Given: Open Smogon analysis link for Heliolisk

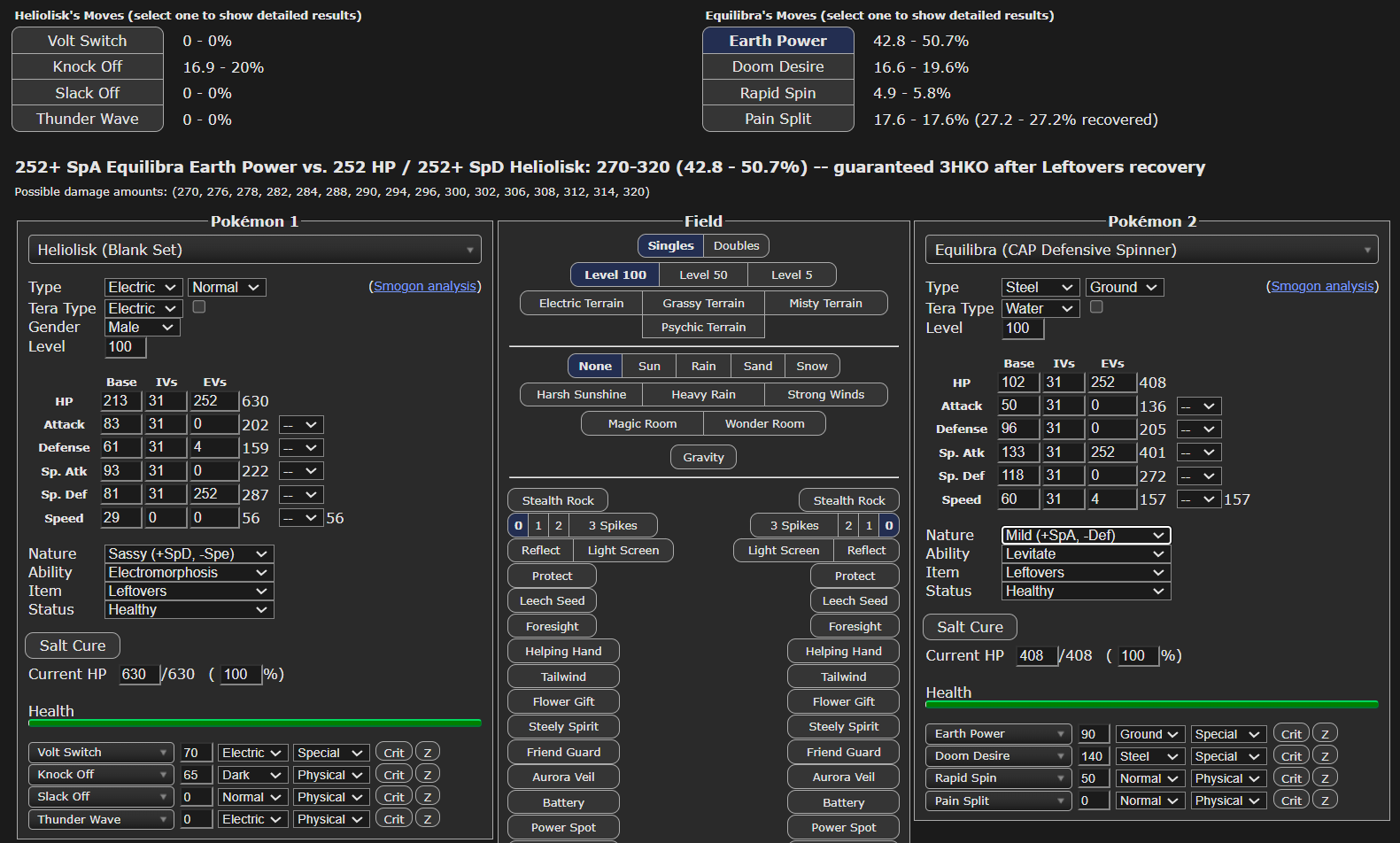Looking at the screenshot, I should (425, 286).
